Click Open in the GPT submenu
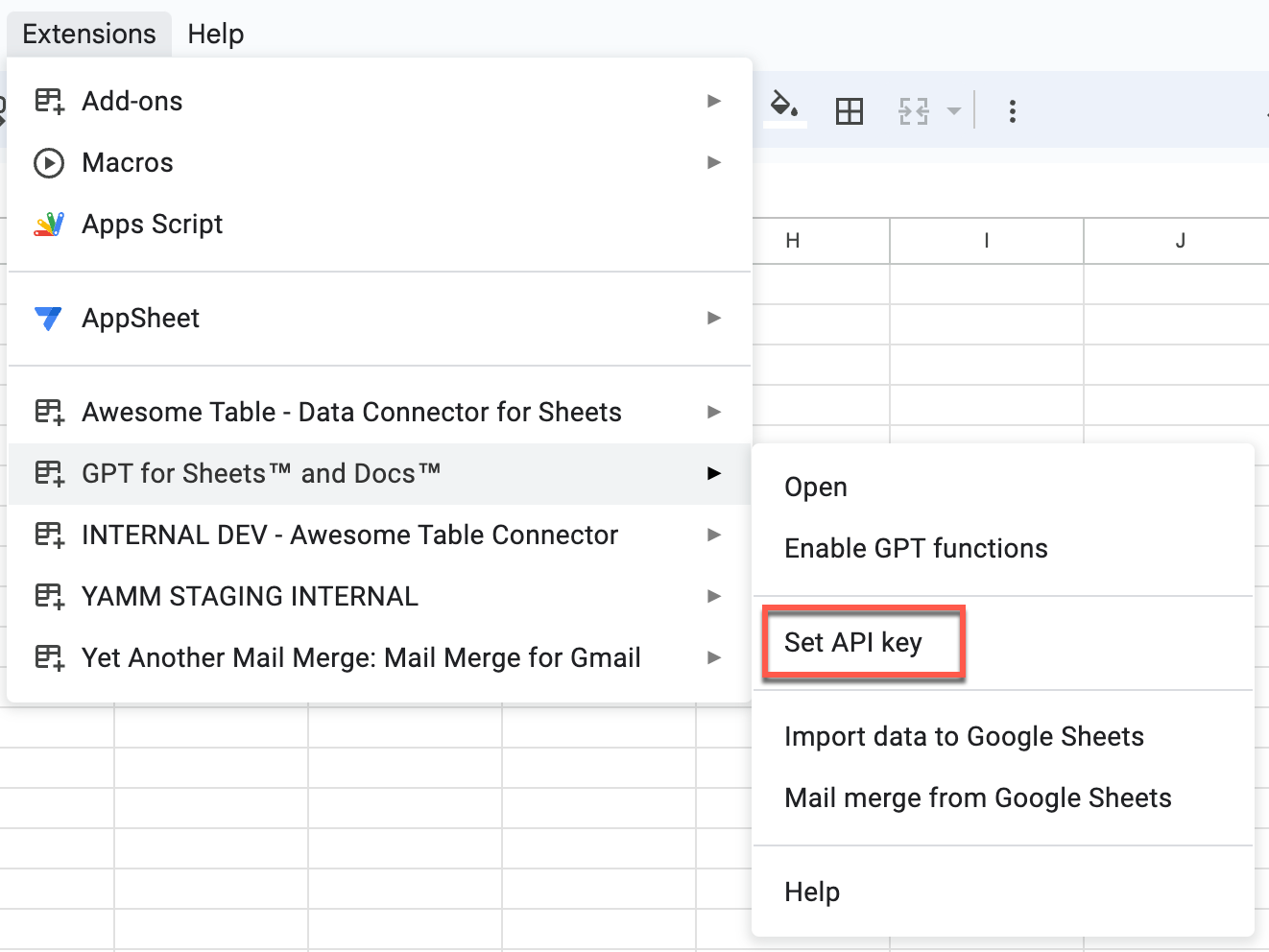 coord(1003,487)
